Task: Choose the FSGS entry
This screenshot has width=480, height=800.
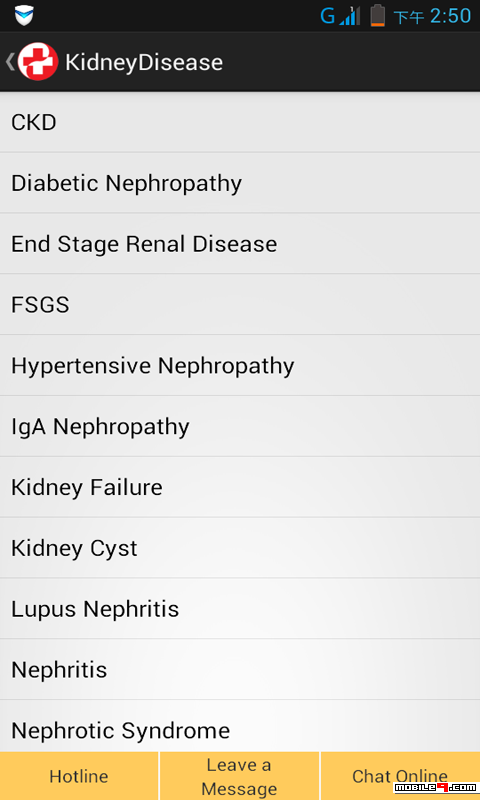Action: [x=240, y=305]
